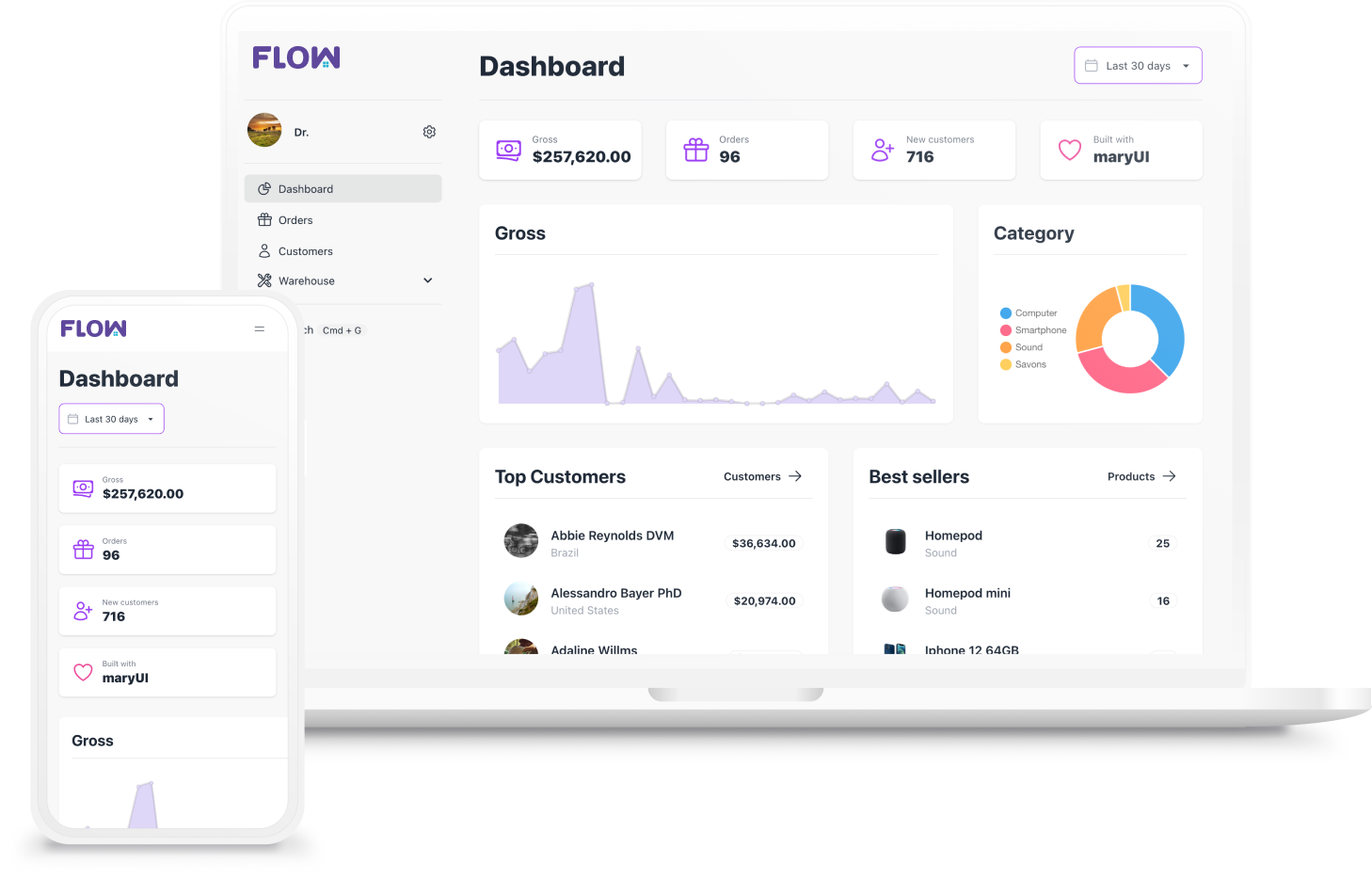Open mobile Last 30 days date selector

coord(111,419)
